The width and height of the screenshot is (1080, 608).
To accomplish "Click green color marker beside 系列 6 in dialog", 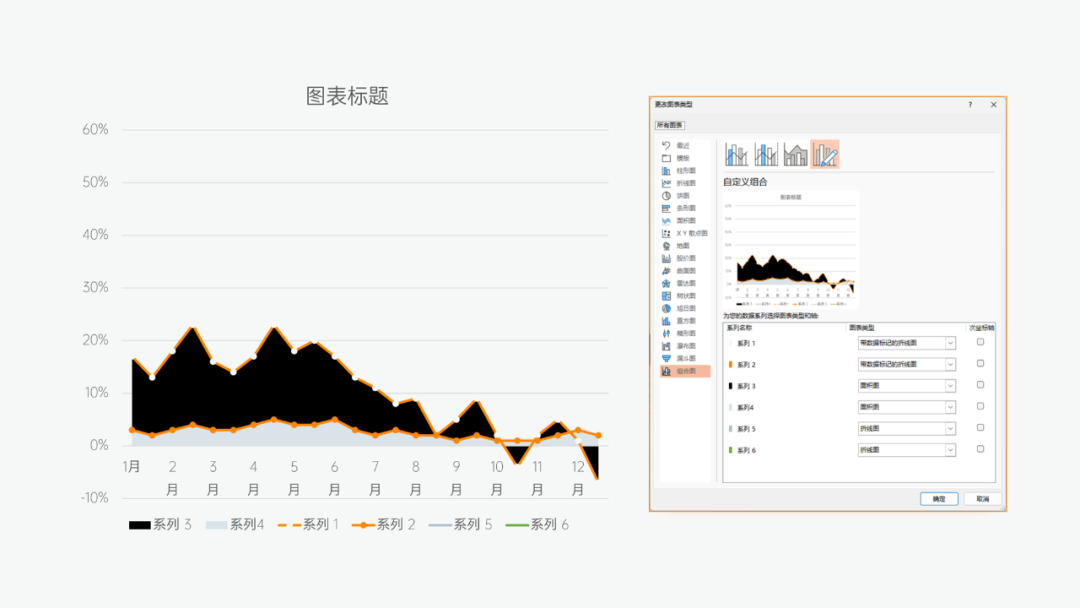I will pos(730,450).
